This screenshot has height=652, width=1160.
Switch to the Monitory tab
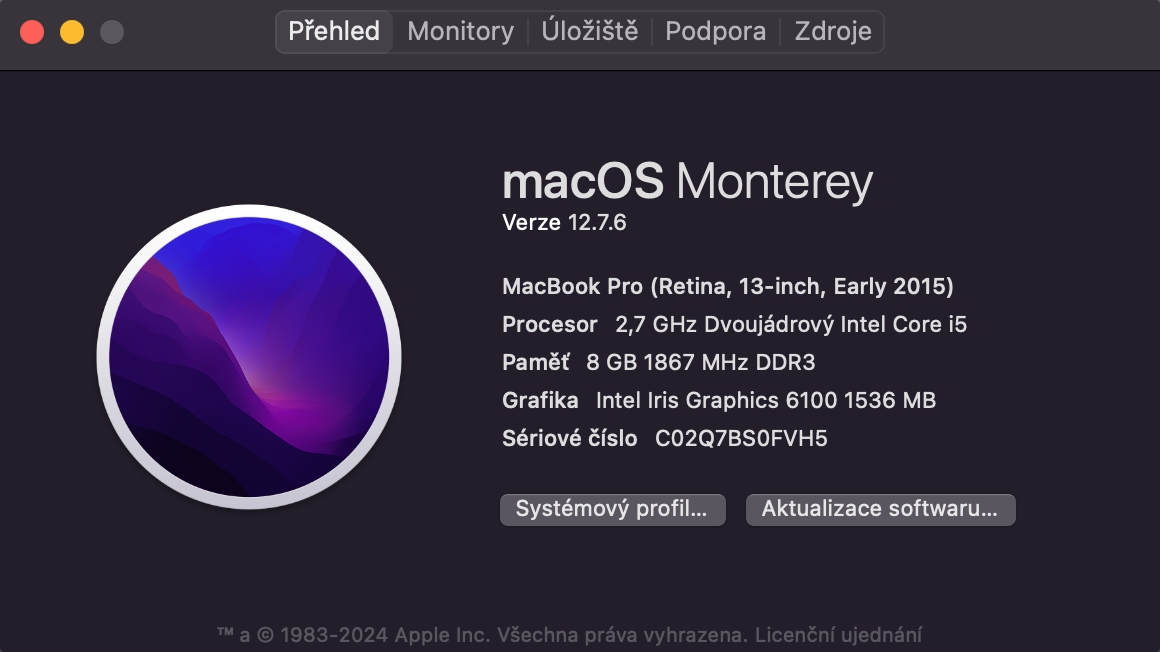click(x=459, y=31)
